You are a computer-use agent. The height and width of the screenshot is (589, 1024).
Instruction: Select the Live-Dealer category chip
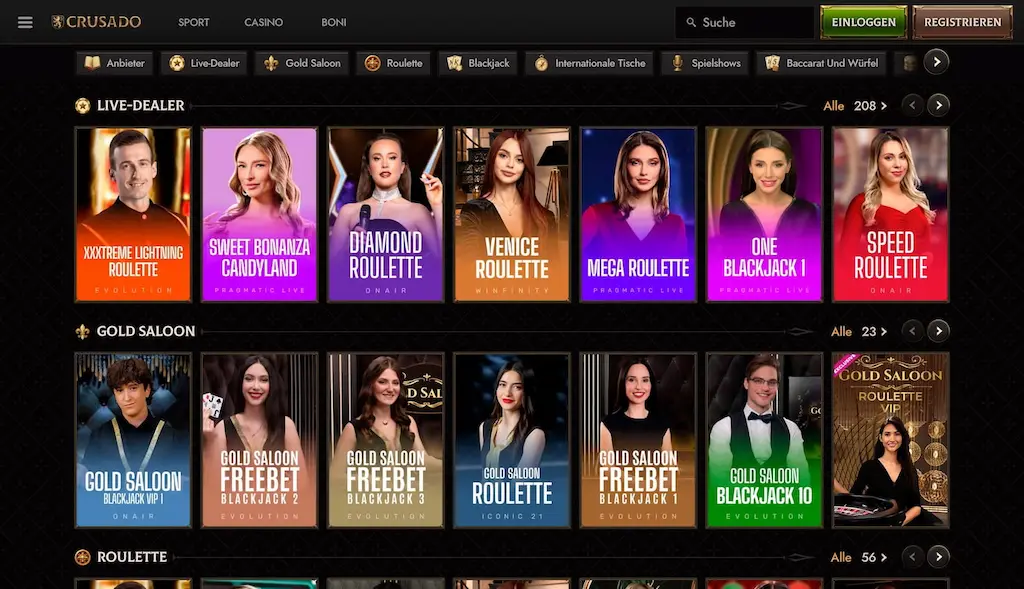coord(204,63)
